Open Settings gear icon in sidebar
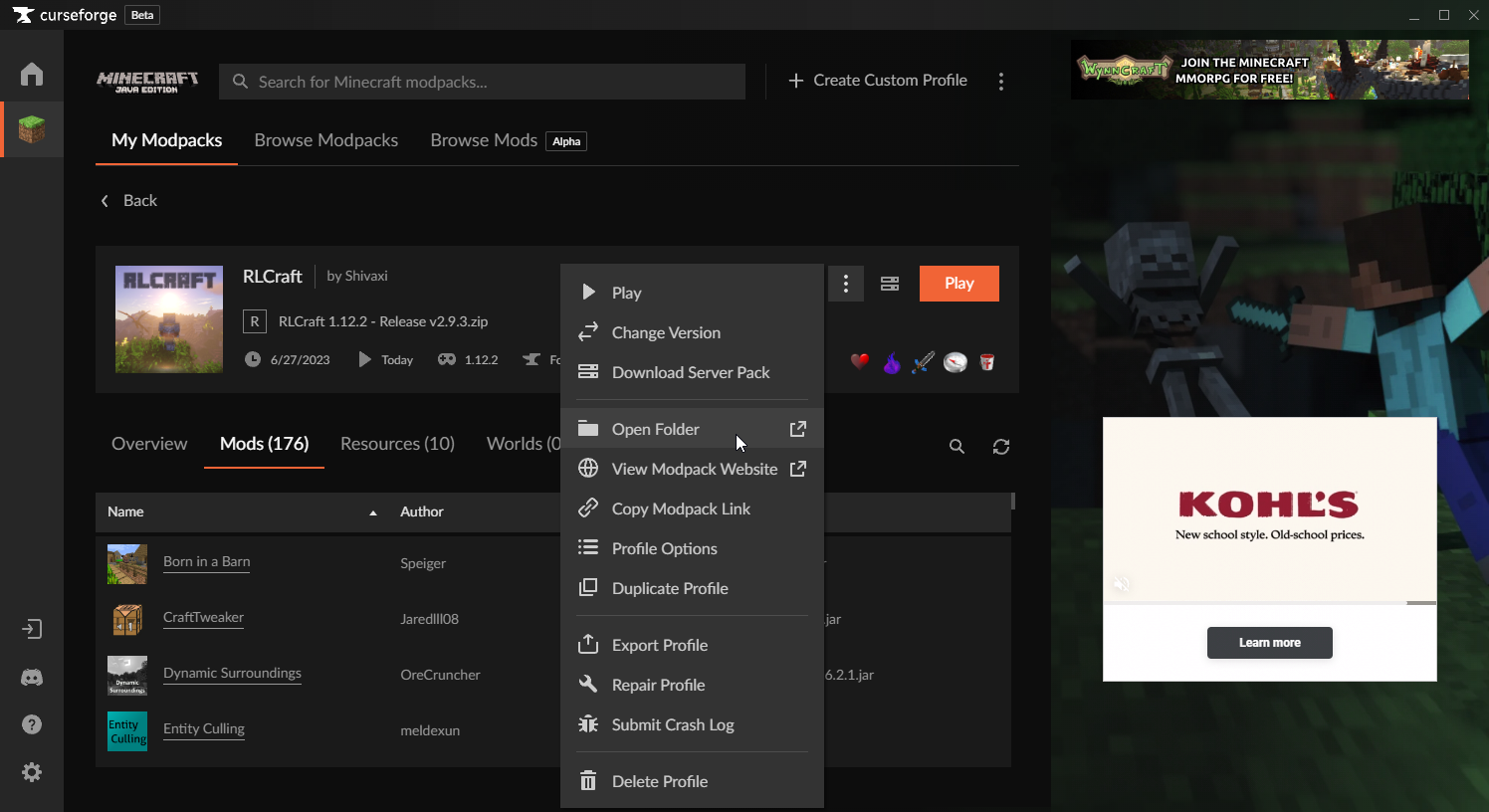This screenshot has width=1489, height=812. pyautogui.click(x=32, y=772)
